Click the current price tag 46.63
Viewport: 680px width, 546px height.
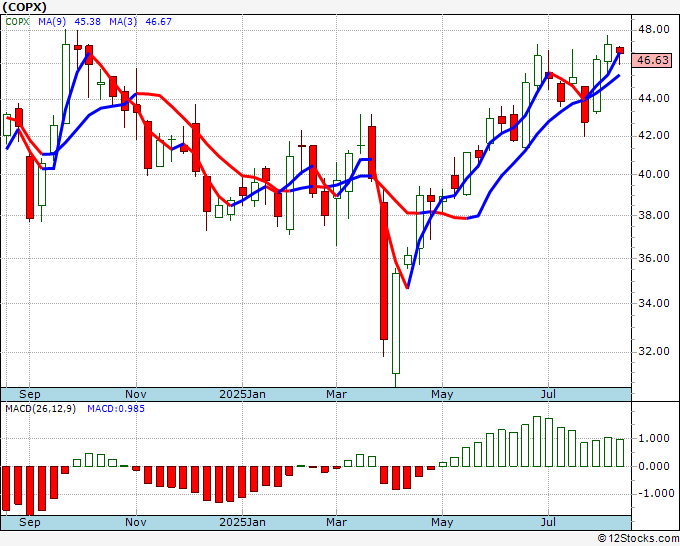tap(652, 60)
